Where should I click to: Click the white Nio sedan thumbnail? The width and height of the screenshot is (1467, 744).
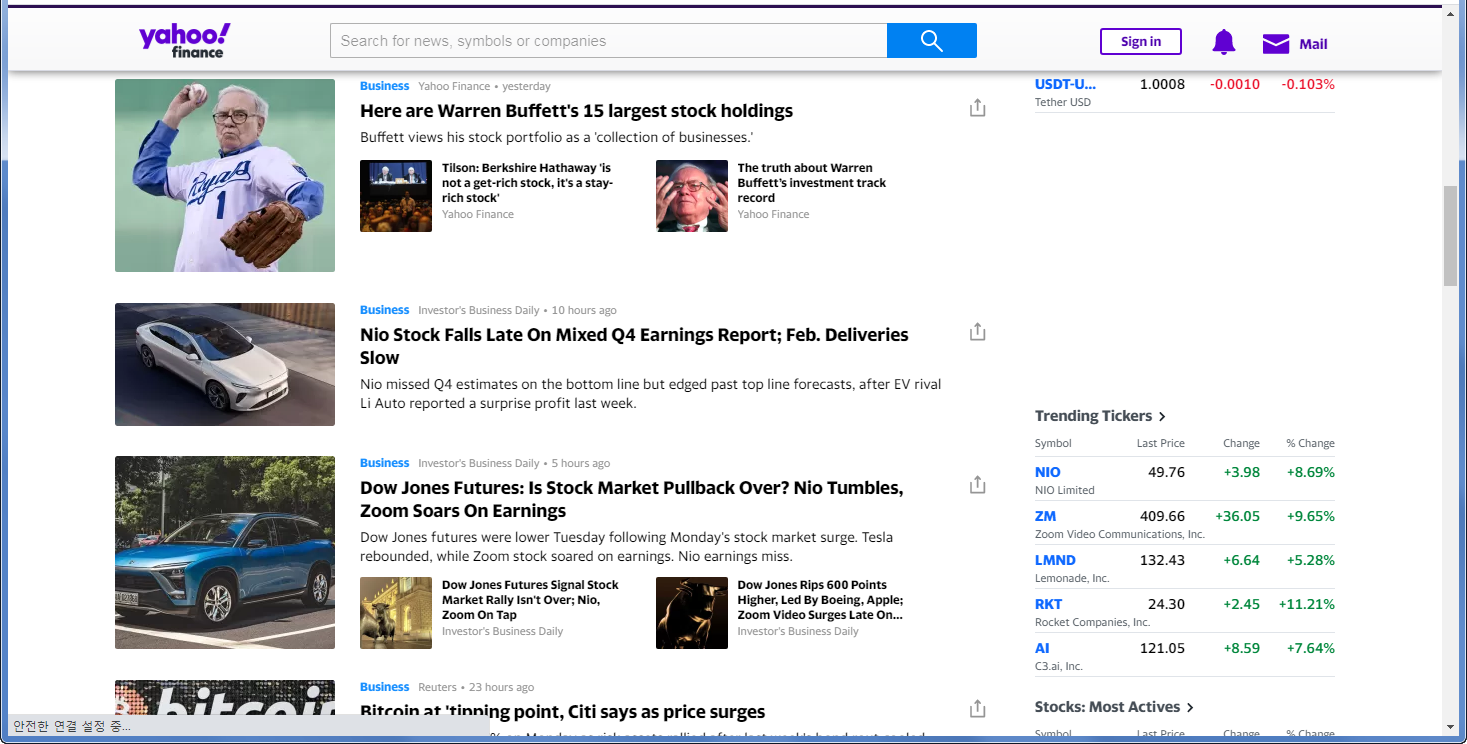225,364
